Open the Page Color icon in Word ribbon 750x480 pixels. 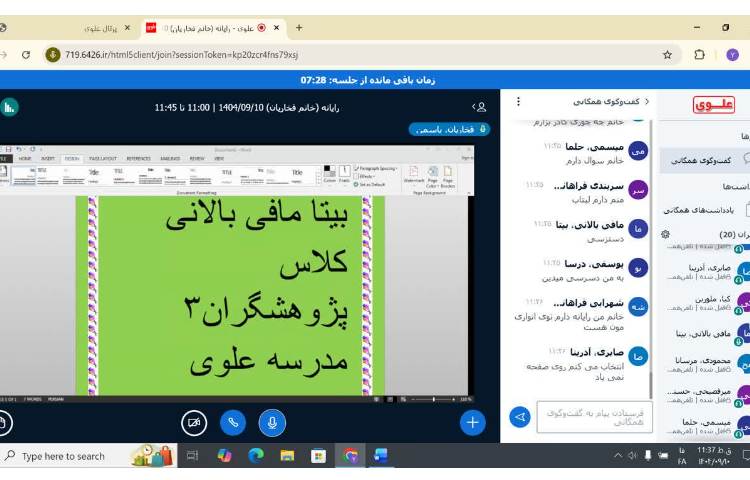(433, 177)
